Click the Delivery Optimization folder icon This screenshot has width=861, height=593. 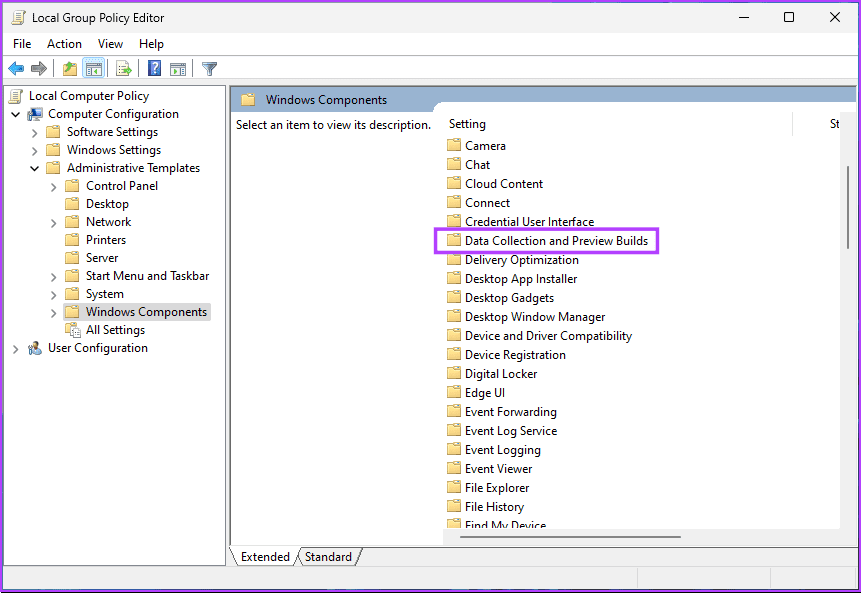[454, 259]
